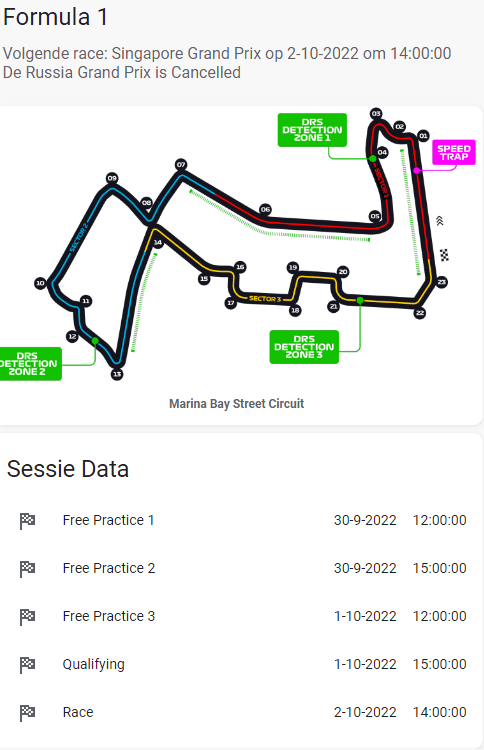Click the Free Practice 2 checkered flag icon
Viewport: 484px width, 750px height.
point(27,568)
